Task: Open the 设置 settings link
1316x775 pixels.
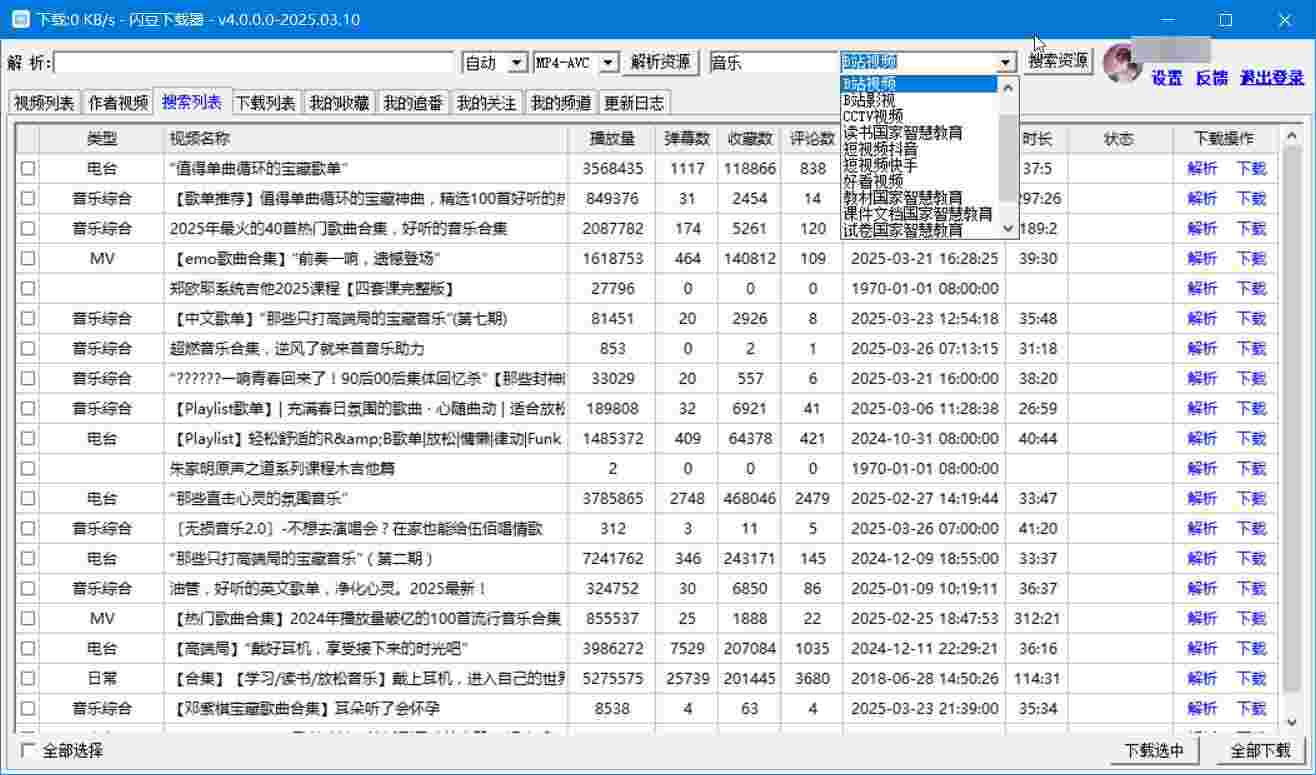Action: (1166, 78)
